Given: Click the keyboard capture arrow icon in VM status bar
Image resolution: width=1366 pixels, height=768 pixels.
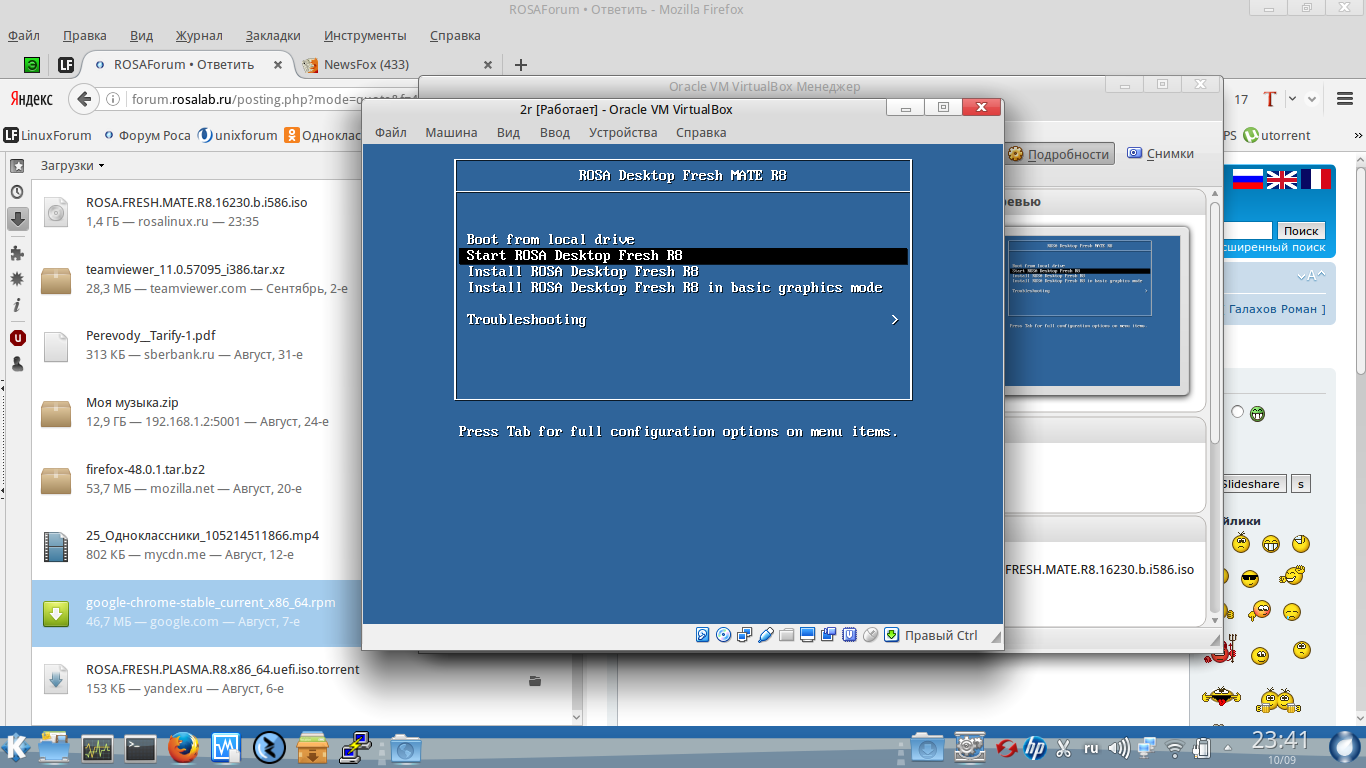Looking at the screenshot, I should pyautogui.click(x=891, y=635).
